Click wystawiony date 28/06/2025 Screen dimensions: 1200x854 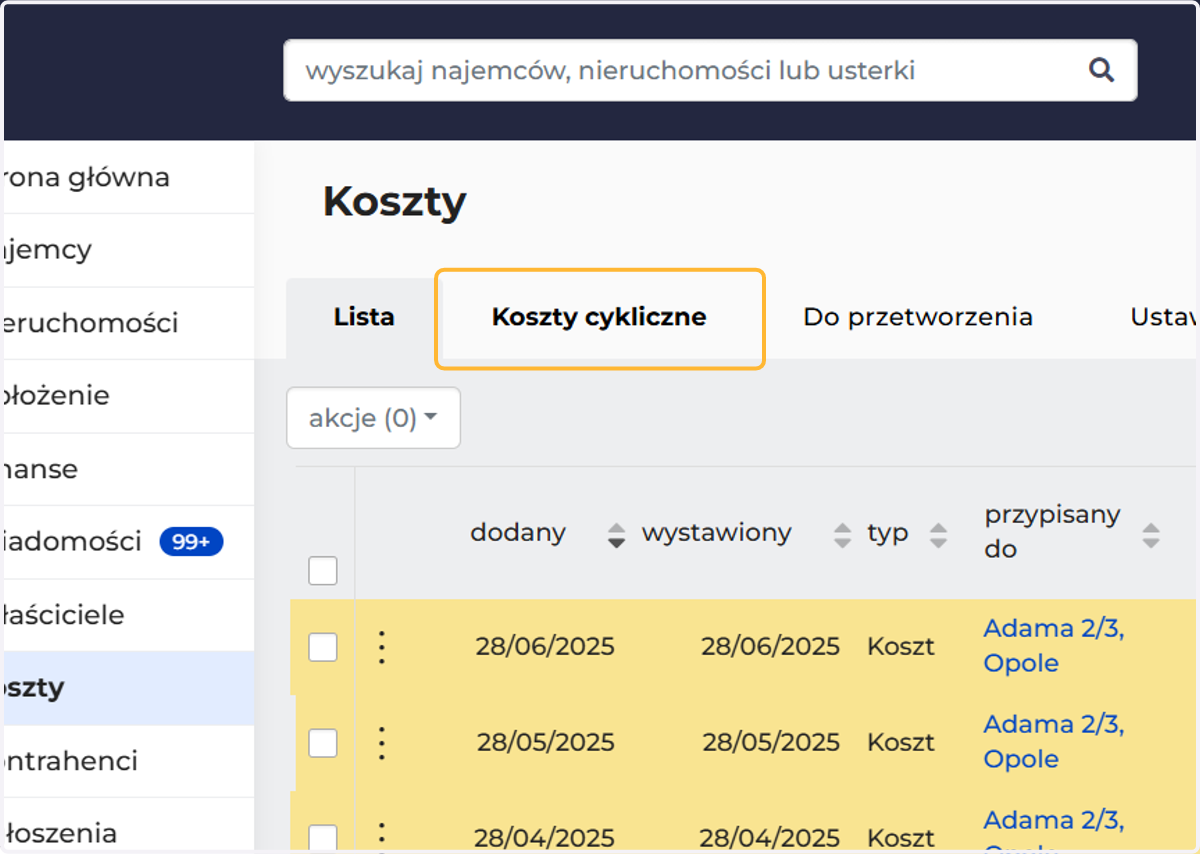click(x=770, y=646)
